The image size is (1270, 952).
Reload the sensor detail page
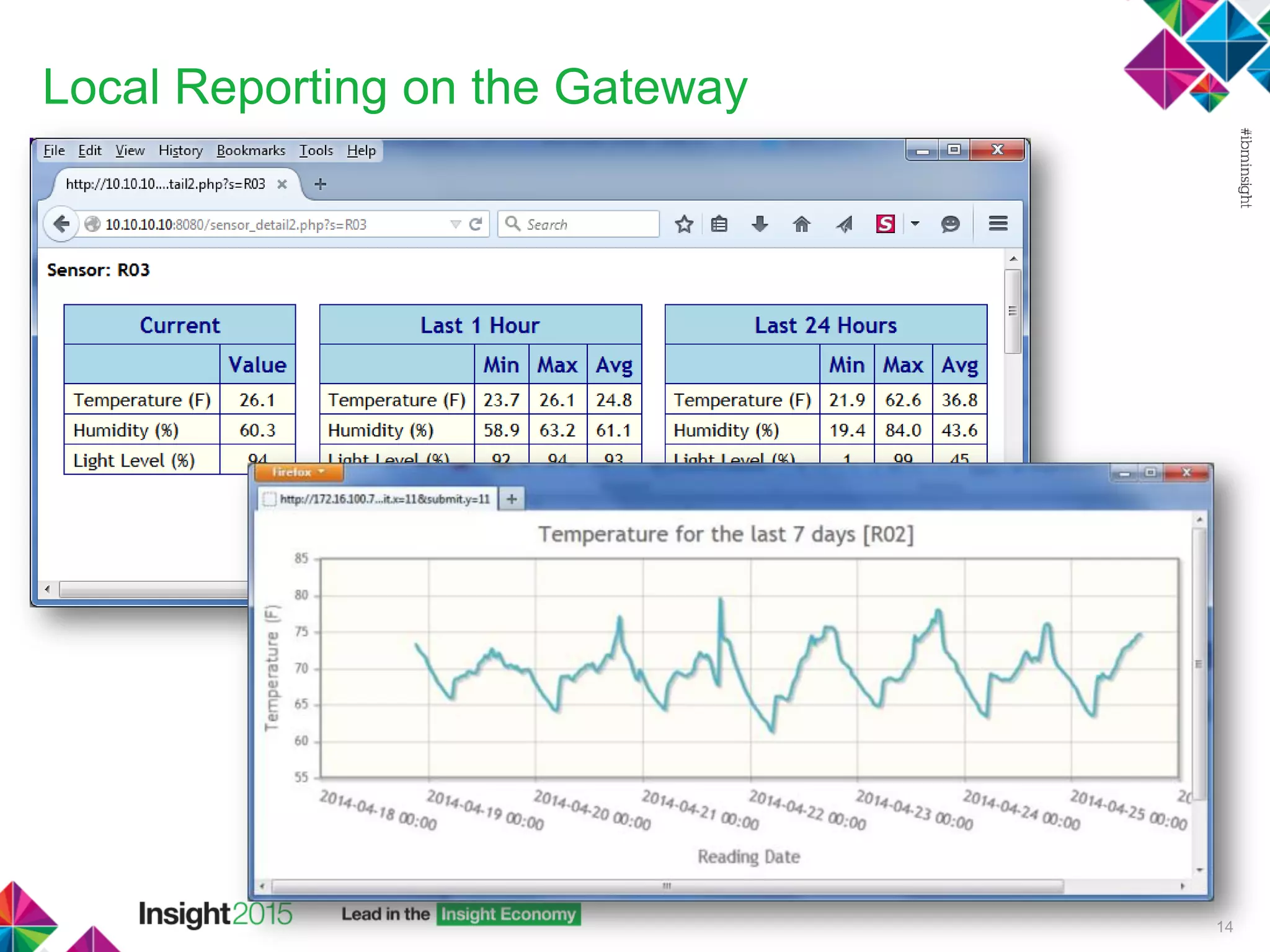coord(476,224)
